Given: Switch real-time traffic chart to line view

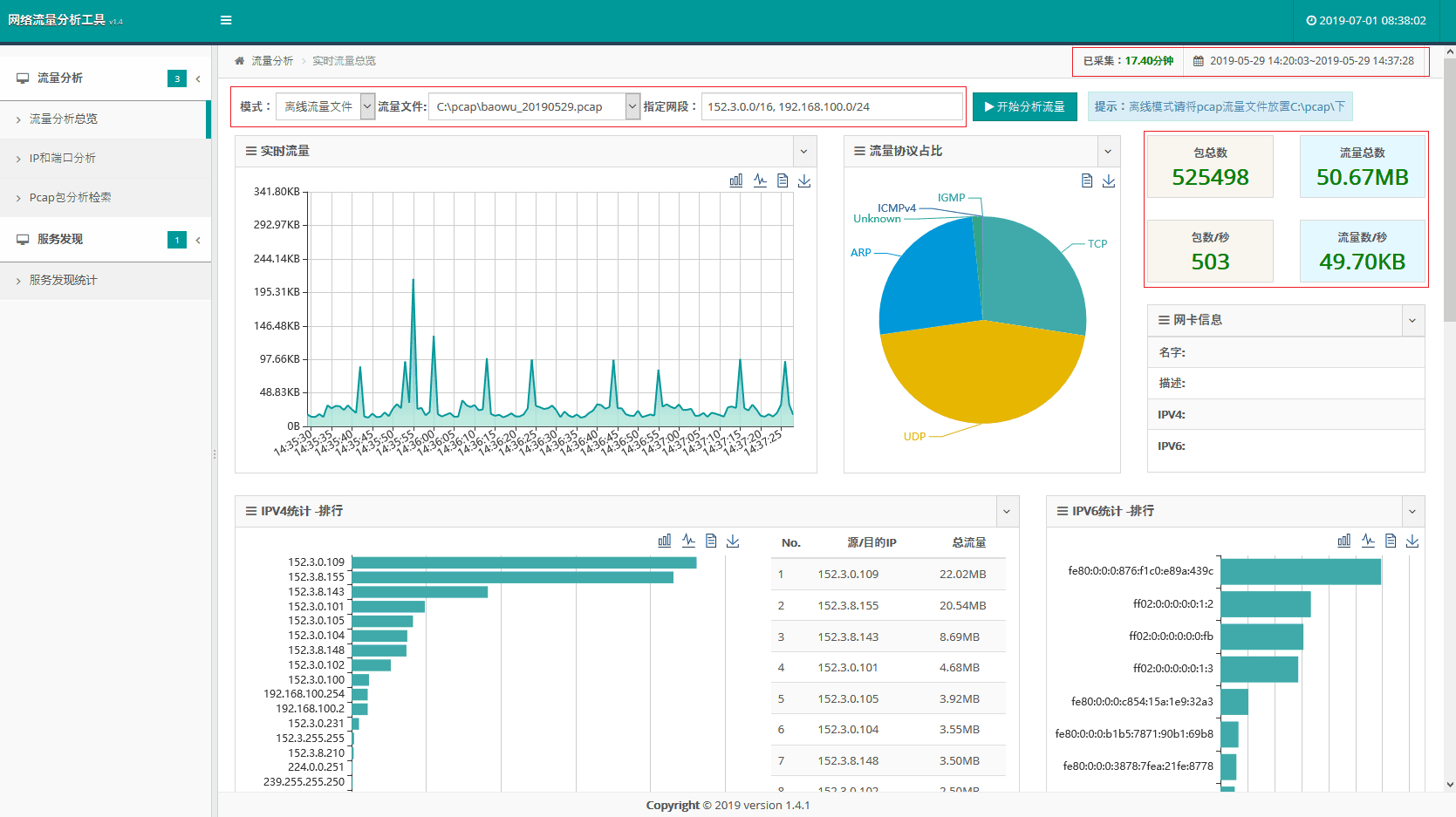Looking at the screenshot, I should coord(760,180).
